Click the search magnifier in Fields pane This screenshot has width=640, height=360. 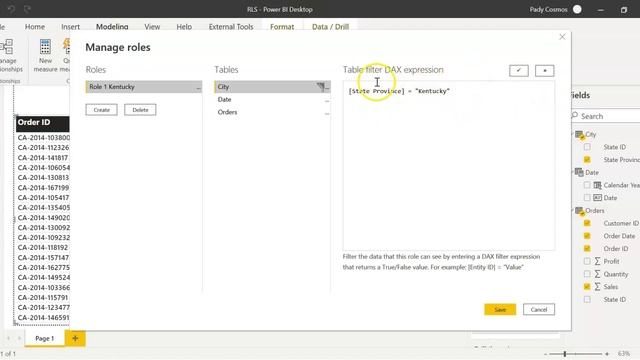point(575,116)
